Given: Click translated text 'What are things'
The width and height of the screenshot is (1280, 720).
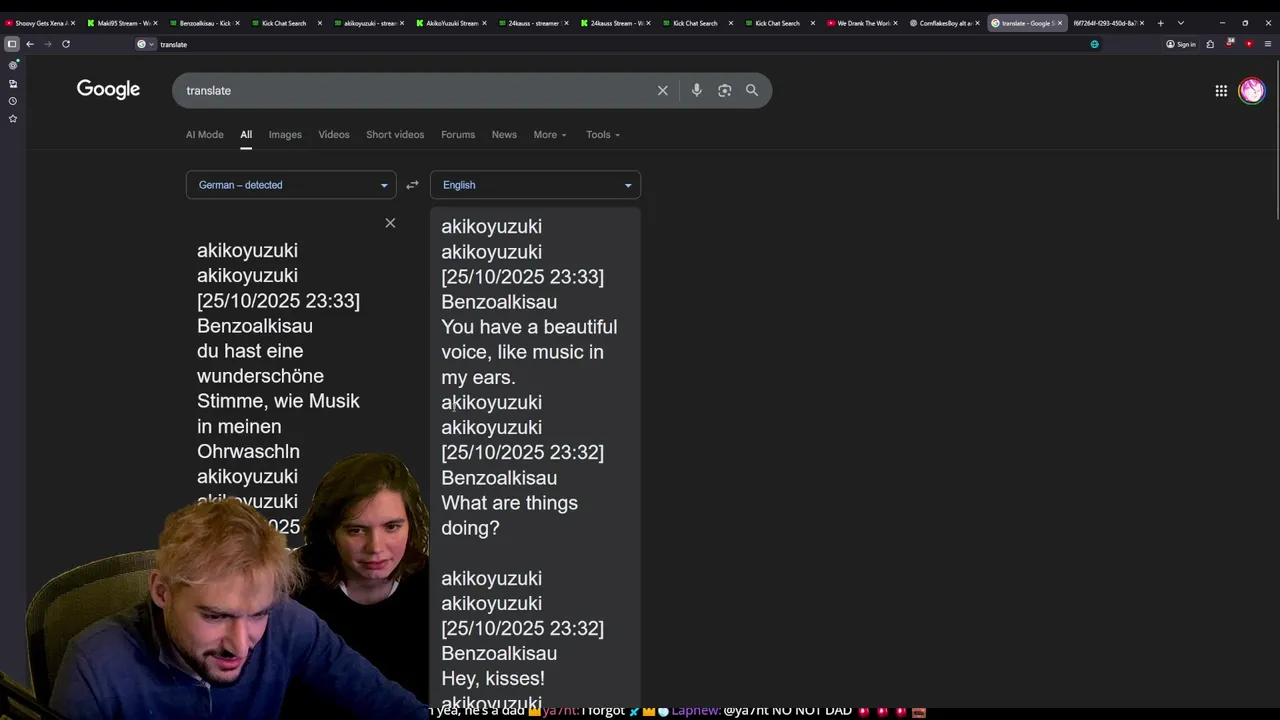Looking at the screenshot, I should pos(509,503).
